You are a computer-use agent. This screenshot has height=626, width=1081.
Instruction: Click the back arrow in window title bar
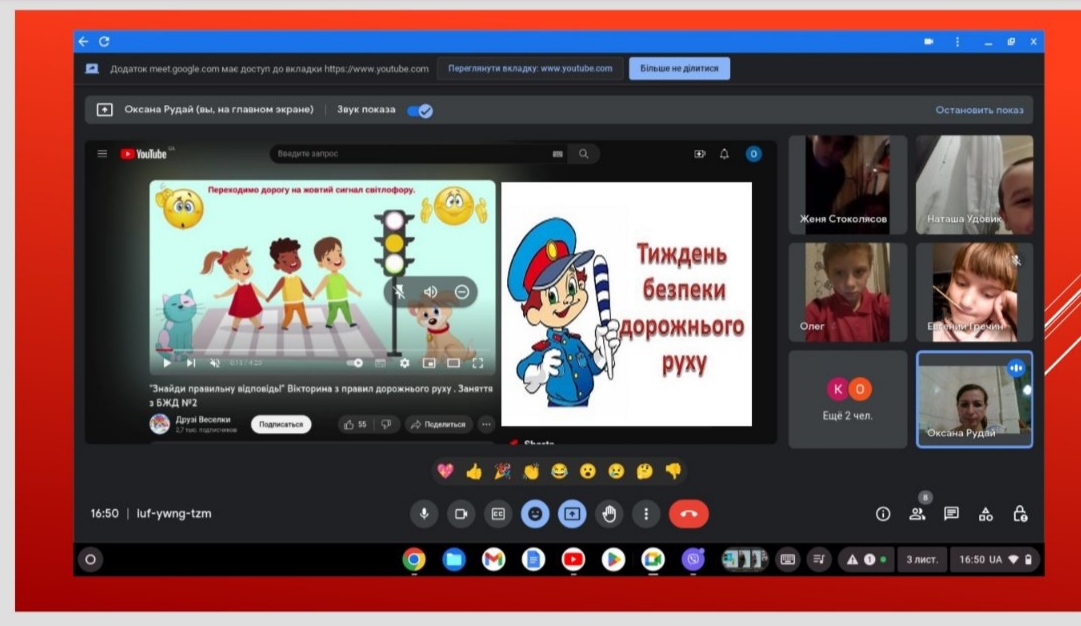click(83, 42)
